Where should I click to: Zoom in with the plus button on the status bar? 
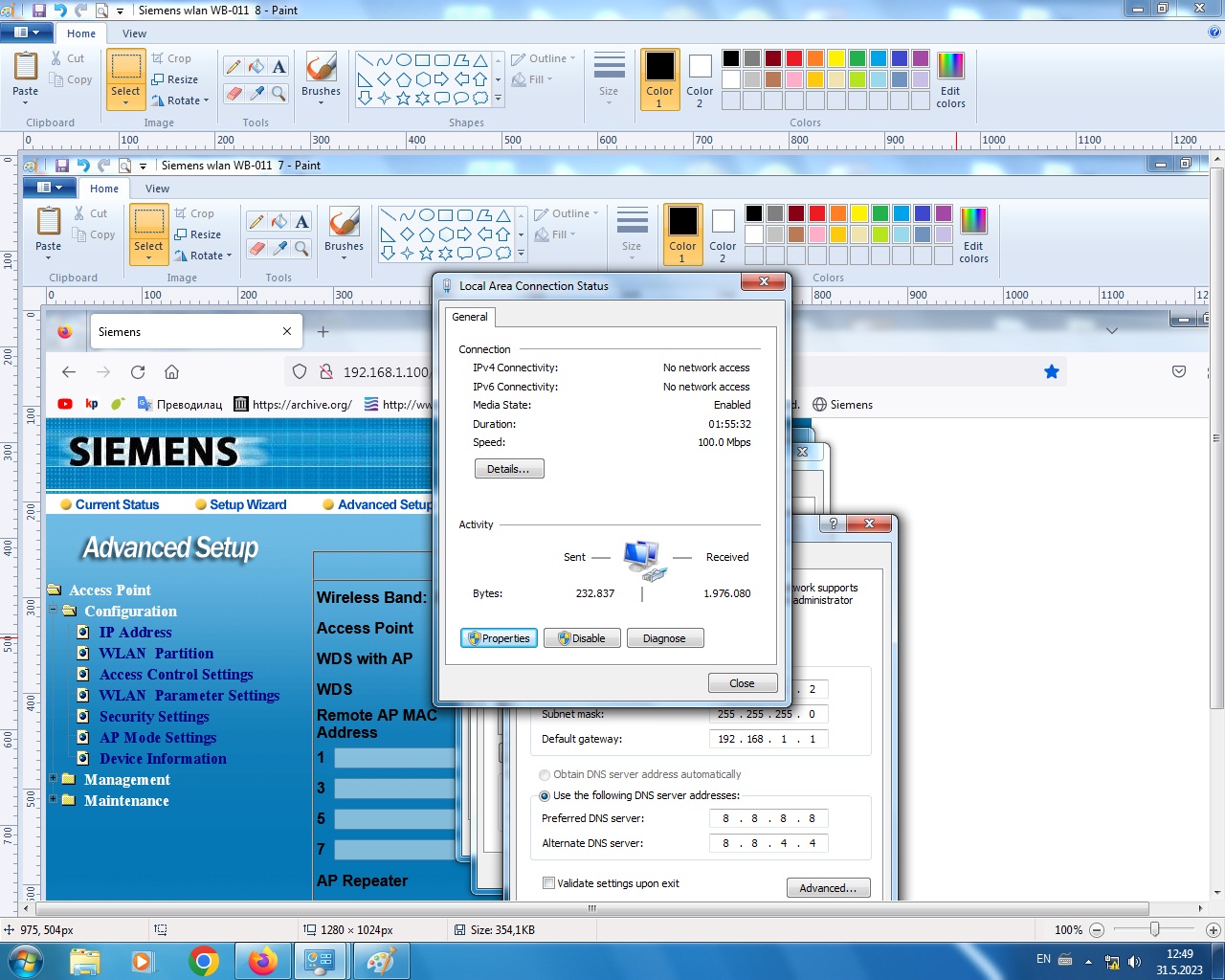point(1214,930)
